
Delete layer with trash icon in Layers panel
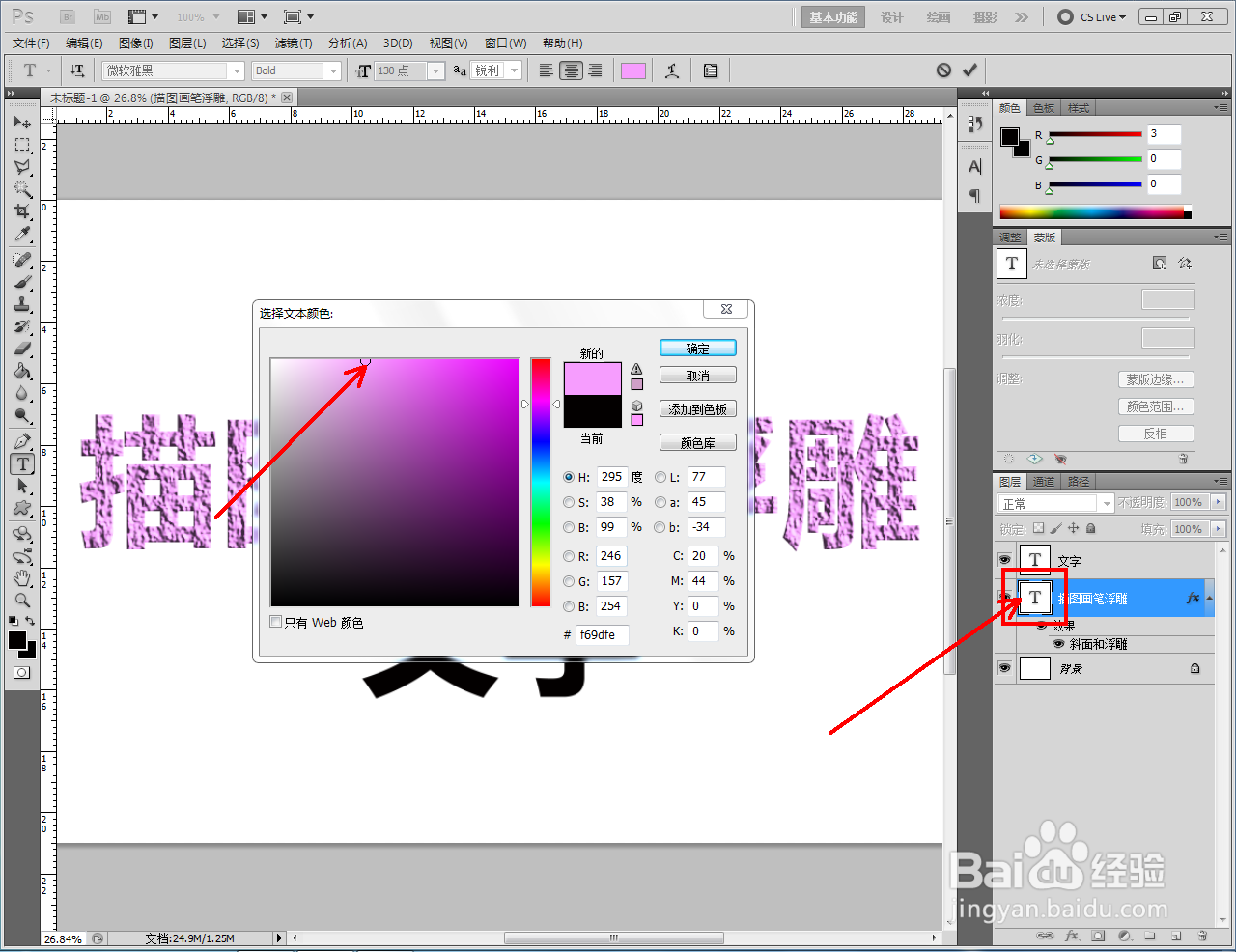(x=1202, y=936)
